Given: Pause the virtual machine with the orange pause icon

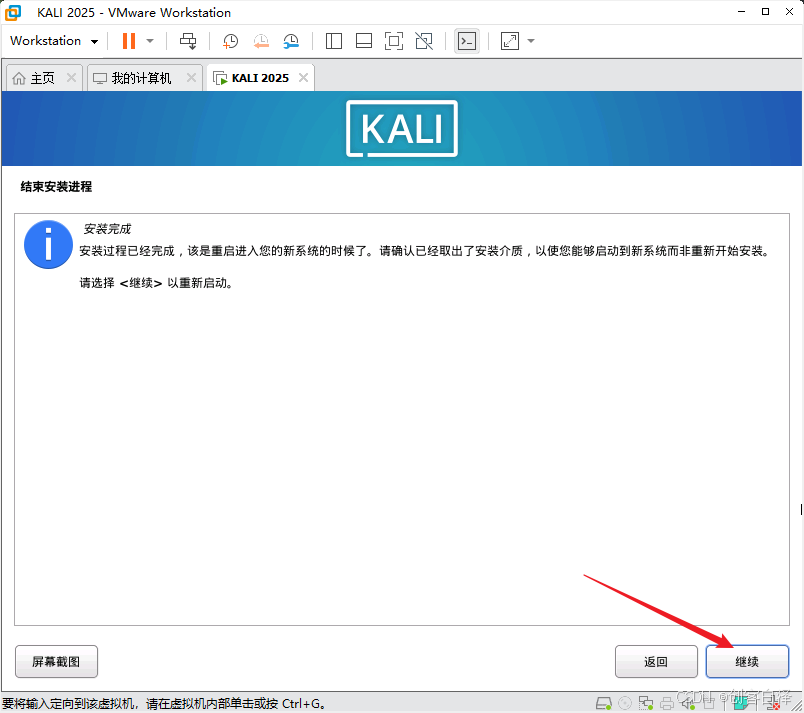Looking at the screenshot, I should click(129, 41).
